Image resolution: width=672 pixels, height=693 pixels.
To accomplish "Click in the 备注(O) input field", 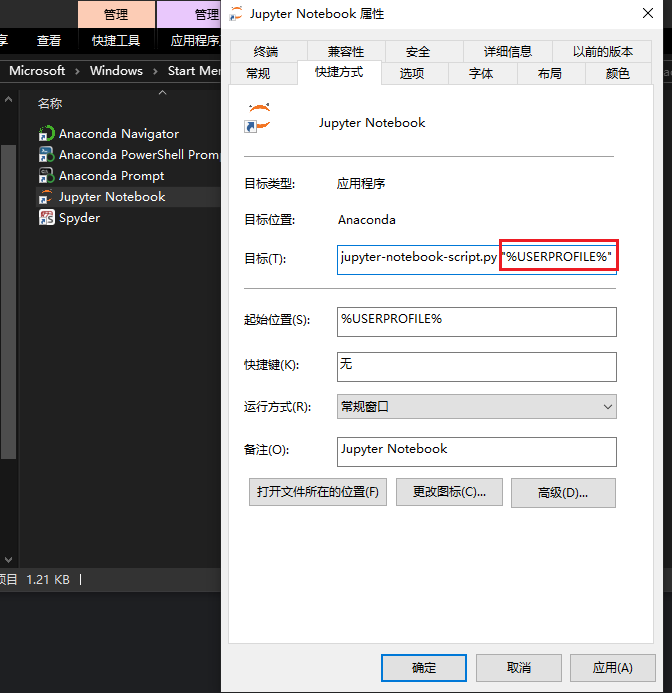I will 477,452.
